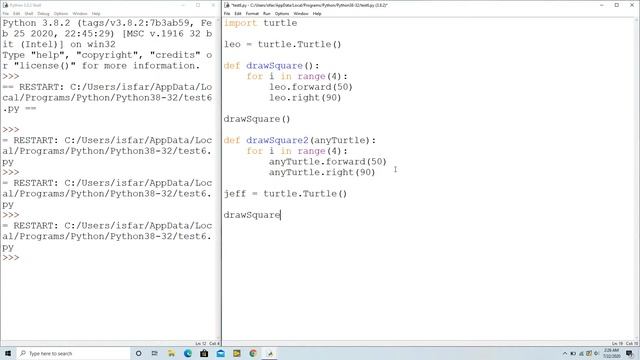This screenshot has width=640, height=360.
Task: Click the last 'drawSquare' line being typed
Action: click(x=252, y=215)
